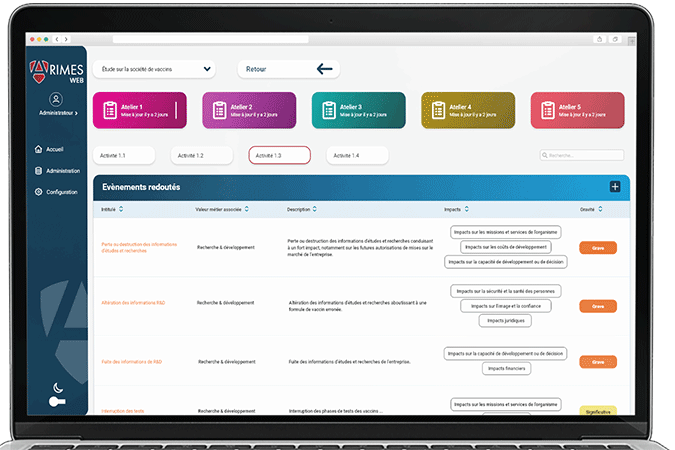
Task: Go to Accueil home page
Action: point(49,149)
